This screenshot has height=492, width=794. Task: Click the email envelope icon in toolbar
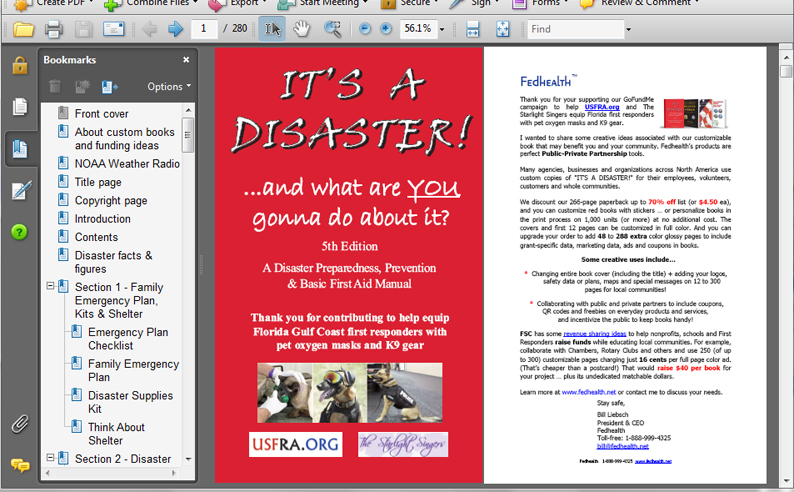tap(113, 29)
